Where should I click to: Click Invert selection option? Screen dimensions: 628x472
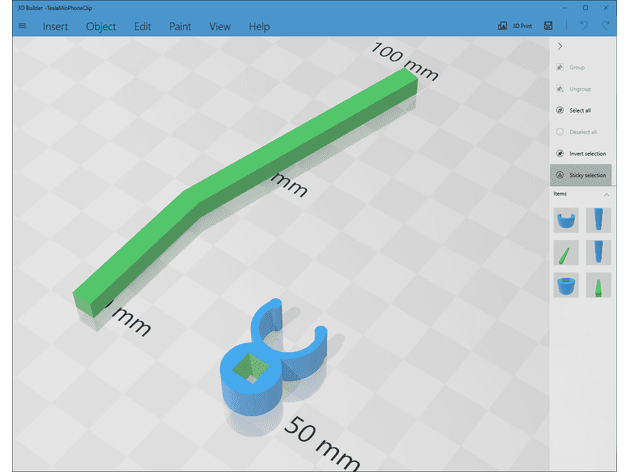coord(581,153)
